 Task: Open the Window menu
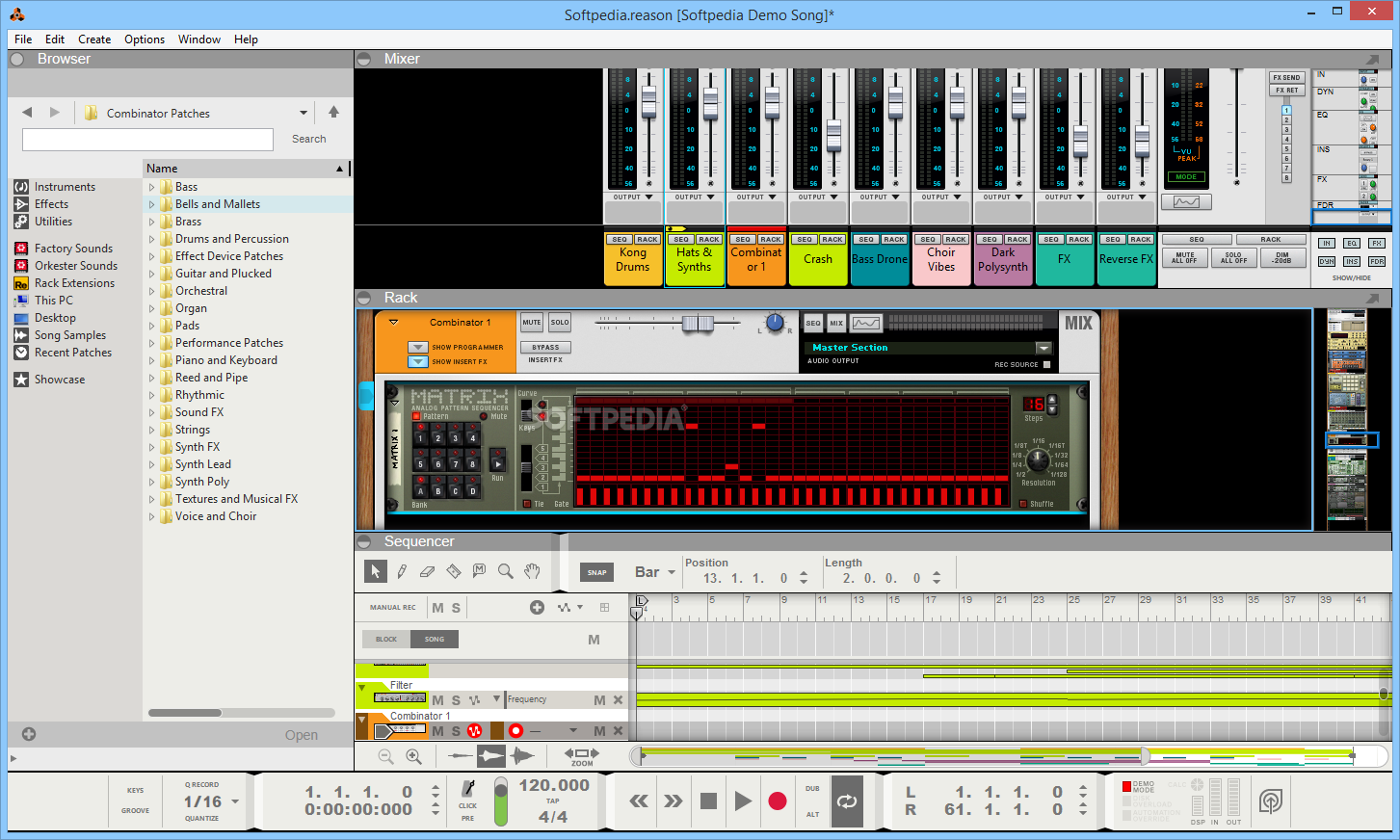tap(199, 39)
